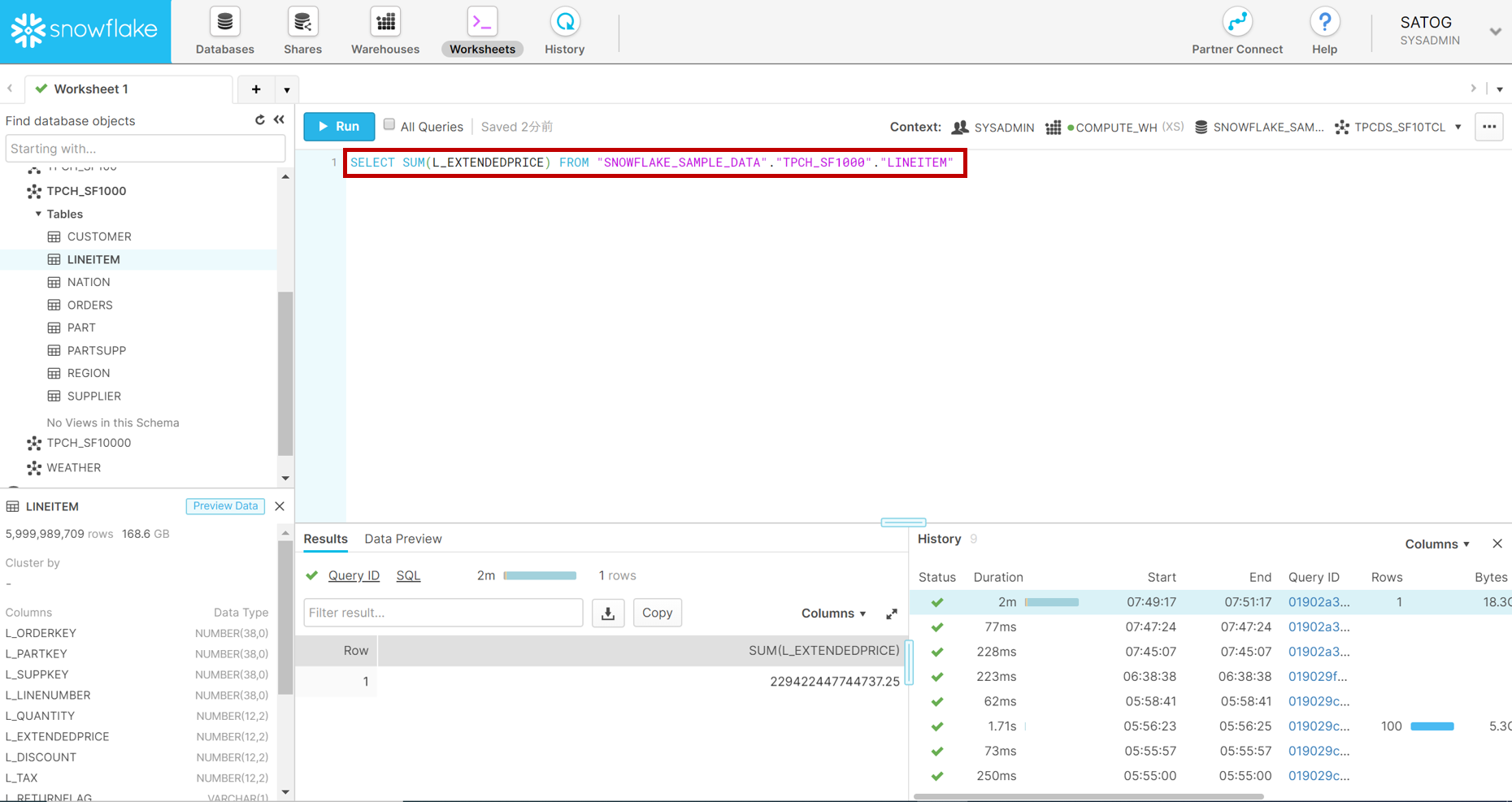Click the 2m duration bar in History
1512x802 pixels.
point(1052,602)
